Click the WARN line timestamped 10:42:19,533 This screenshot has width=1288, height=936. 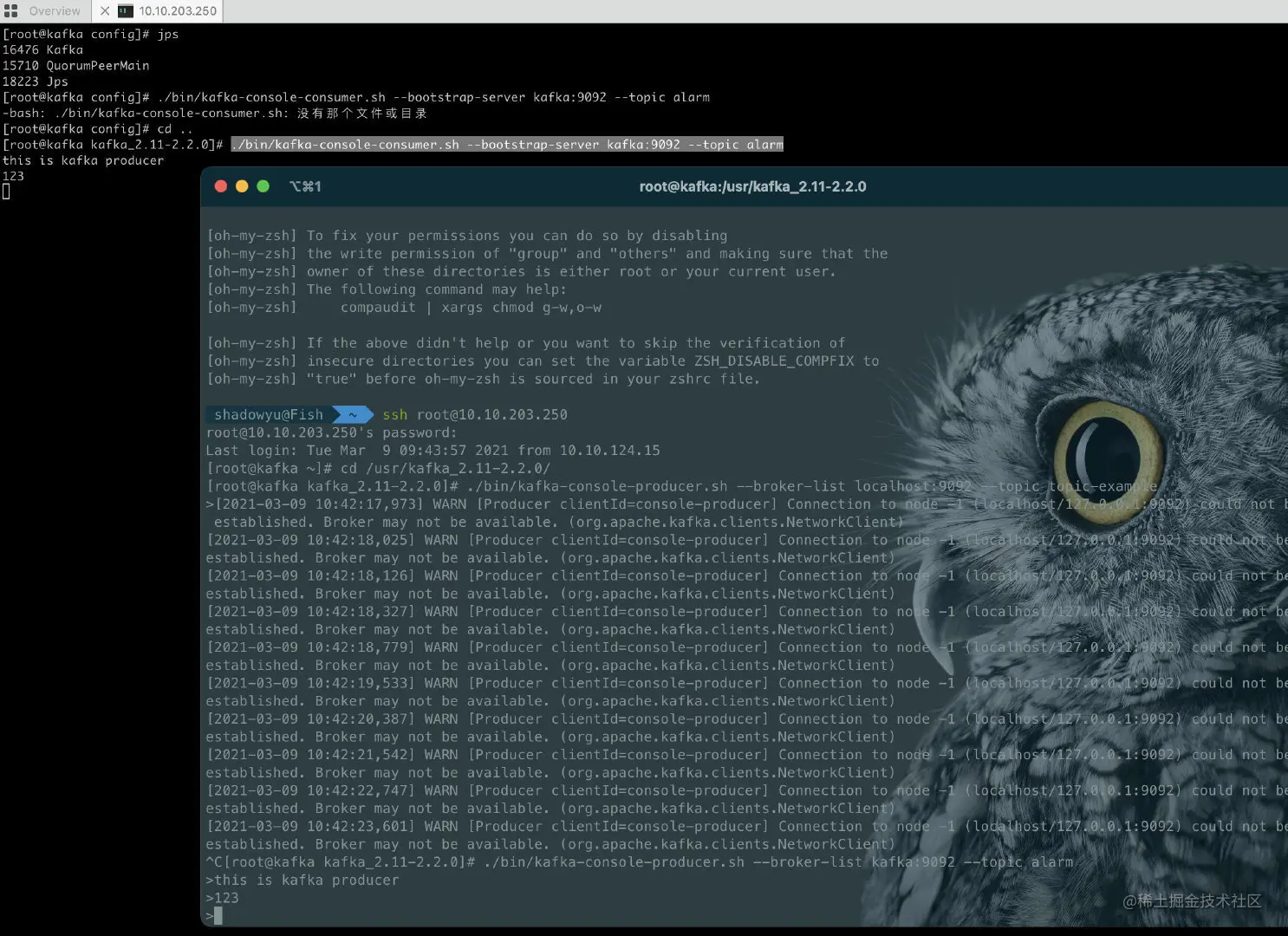(x=746, y=683)
